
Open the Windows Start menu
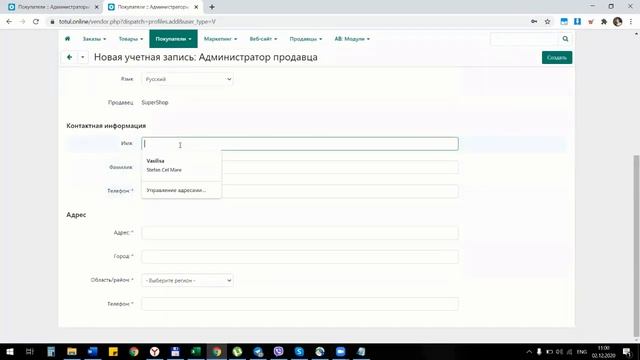click(10, 351)
